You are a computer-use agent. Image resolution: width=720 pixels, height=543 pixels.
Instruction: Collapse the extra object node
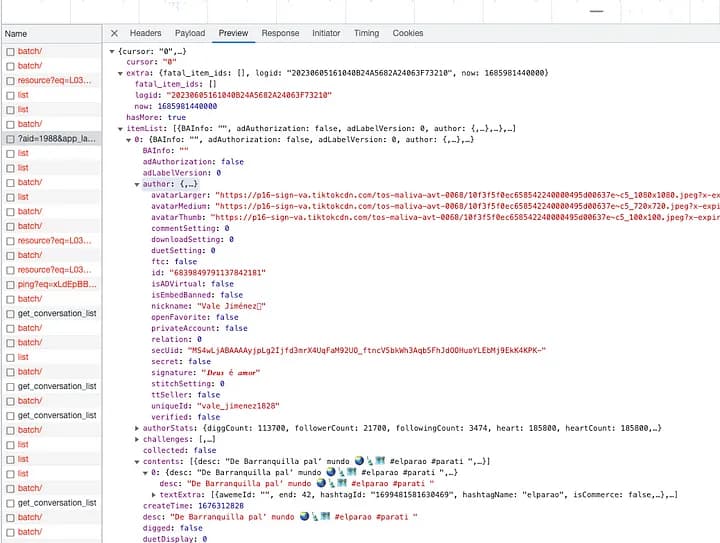point(120,73)
